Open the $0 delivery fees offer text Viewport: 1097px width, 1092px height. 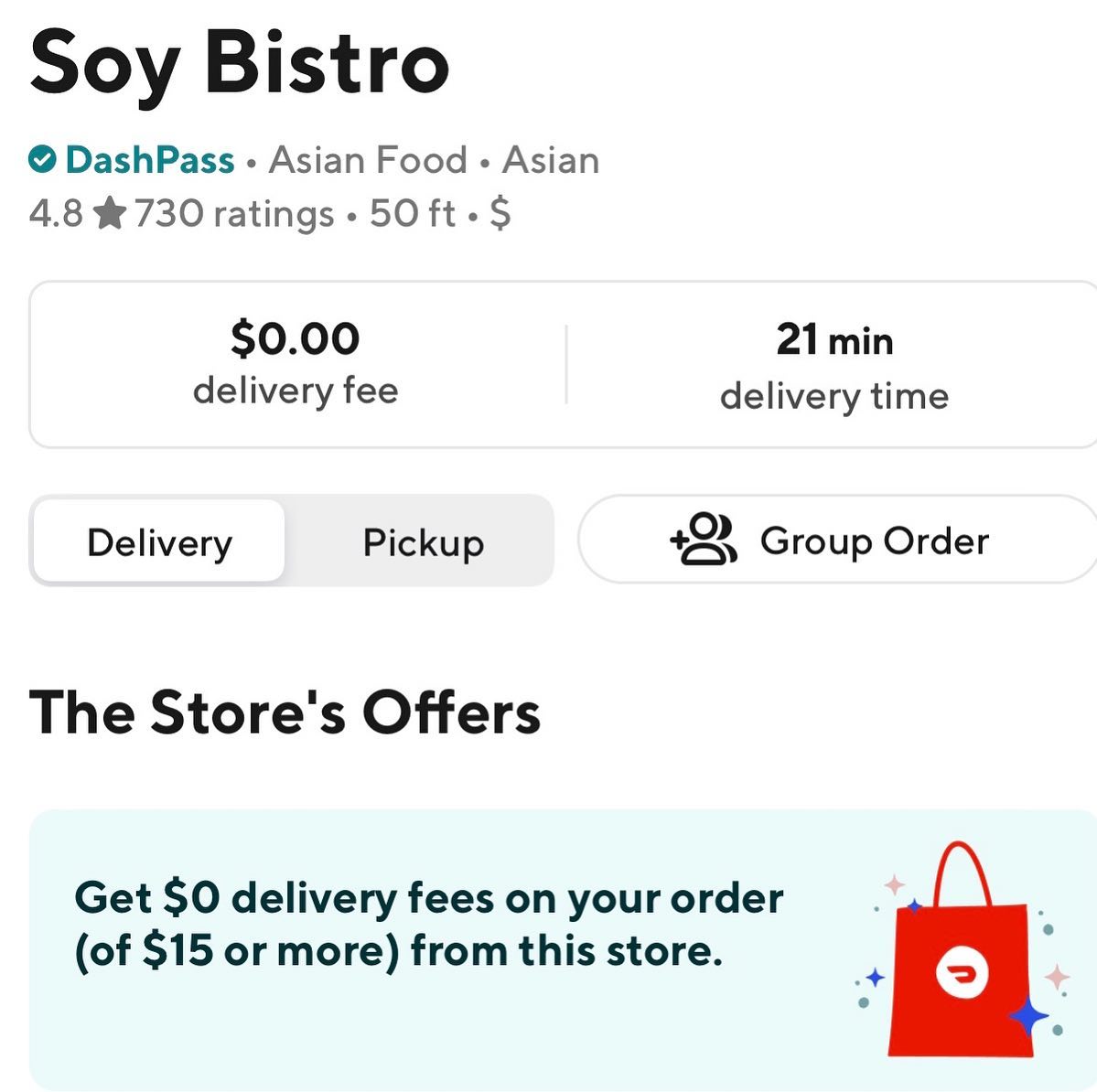tap(428, 924)
